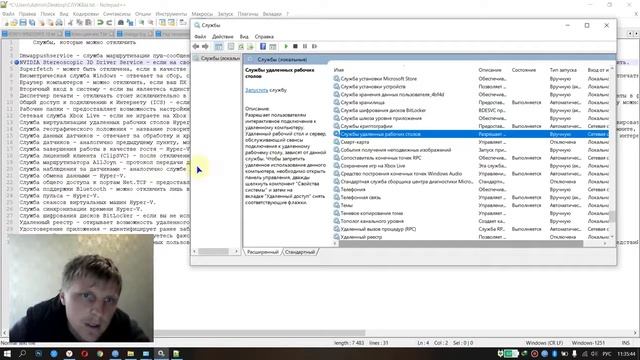The height and width of the screenshot is (360, 640).
Task: Select Удаленный реестр service row
Action: click(x=471, y=237)
